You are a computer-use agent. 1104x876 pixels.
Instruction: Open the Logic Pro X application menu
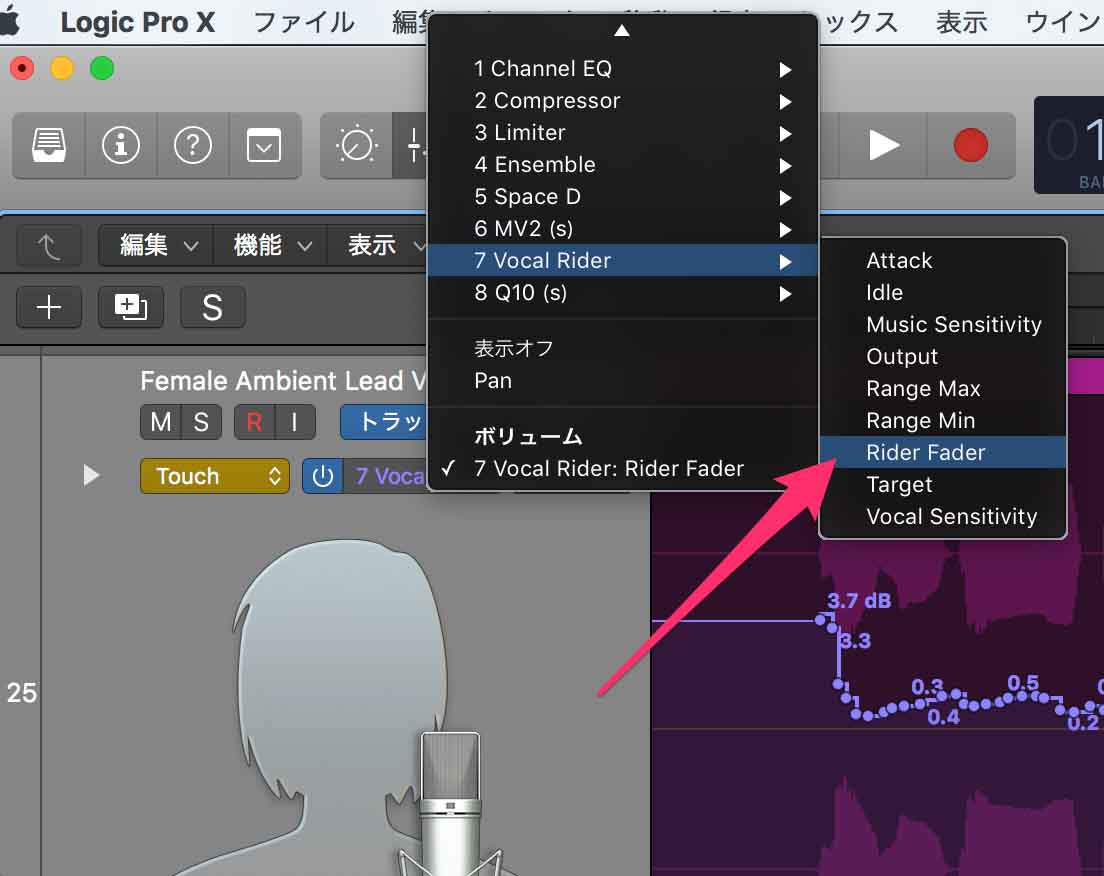pos(137,23)
